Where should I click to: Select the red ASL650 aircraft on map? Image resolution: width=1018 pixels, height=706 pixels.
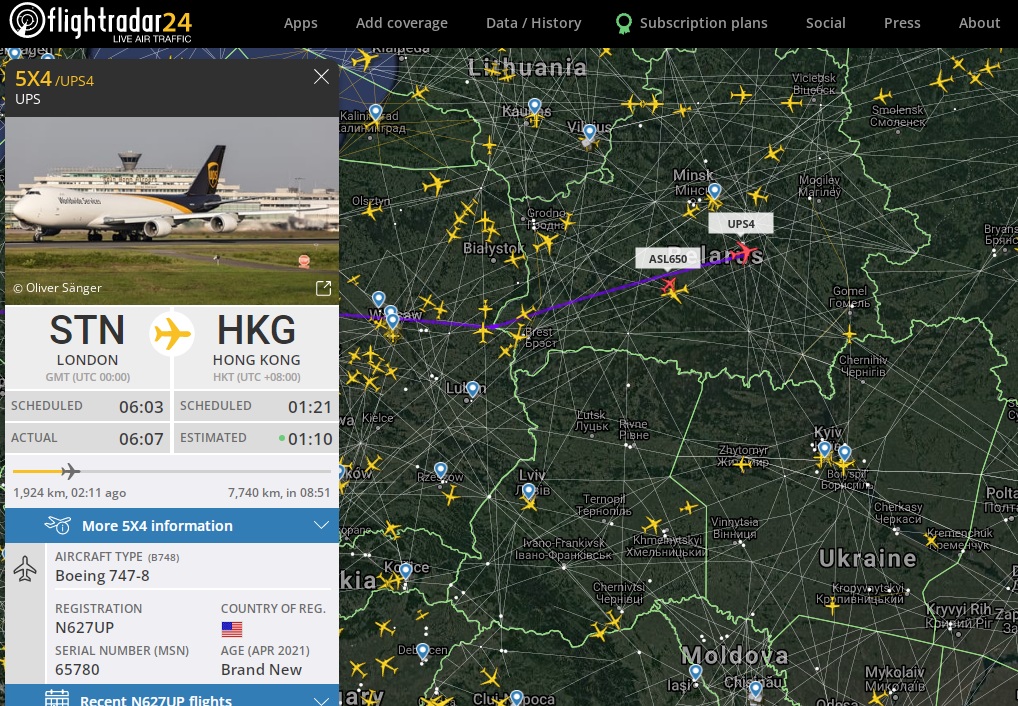coord(669,285)
